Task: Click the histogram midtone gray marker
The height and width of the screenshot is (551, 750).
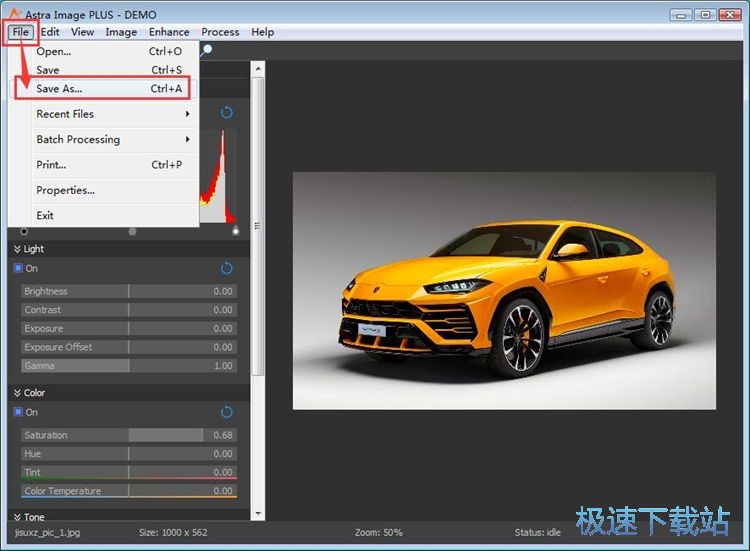Action: 133,231
